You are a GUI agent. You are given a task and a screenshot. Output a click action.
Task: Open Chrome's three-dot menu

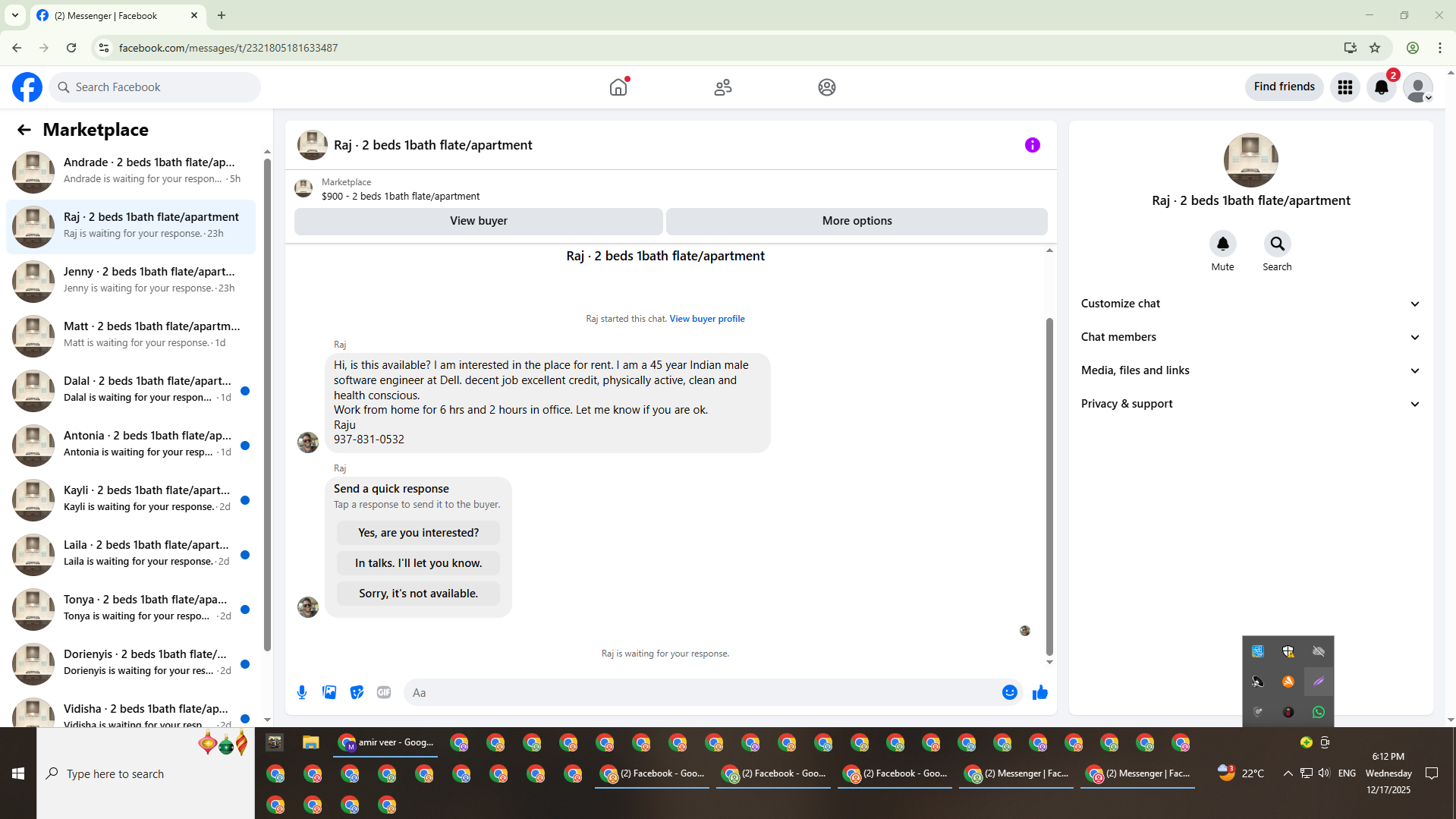point(1439,48)
